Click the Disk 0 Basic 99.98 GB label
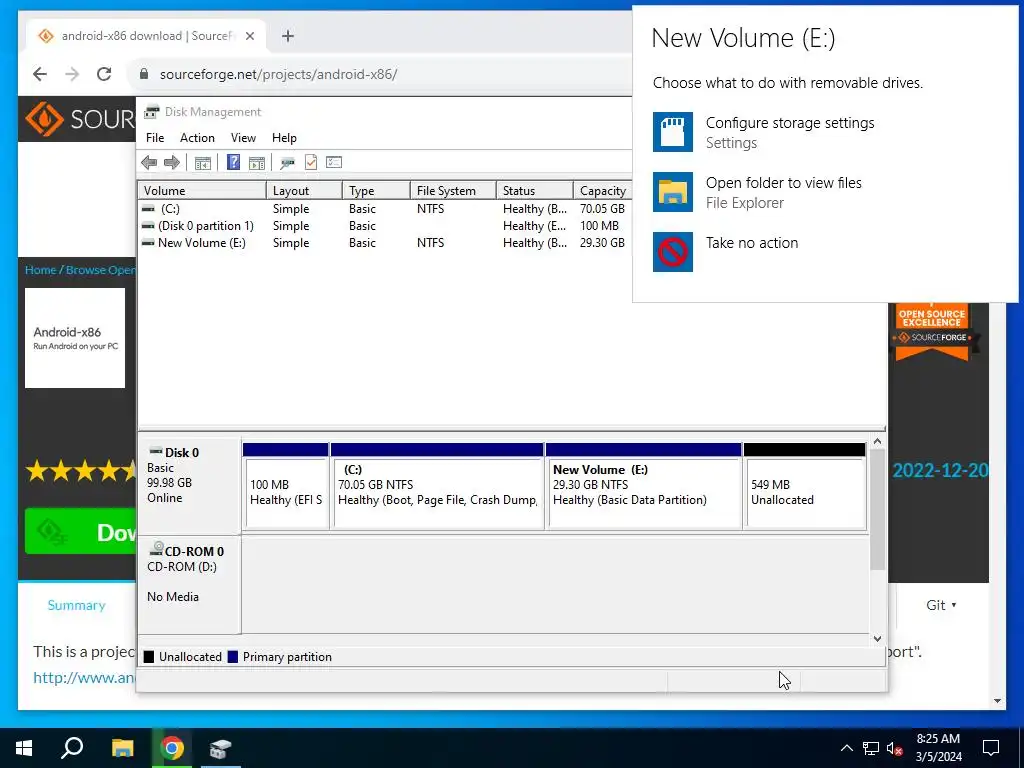The image size is (1024, 768). (188, 485)
